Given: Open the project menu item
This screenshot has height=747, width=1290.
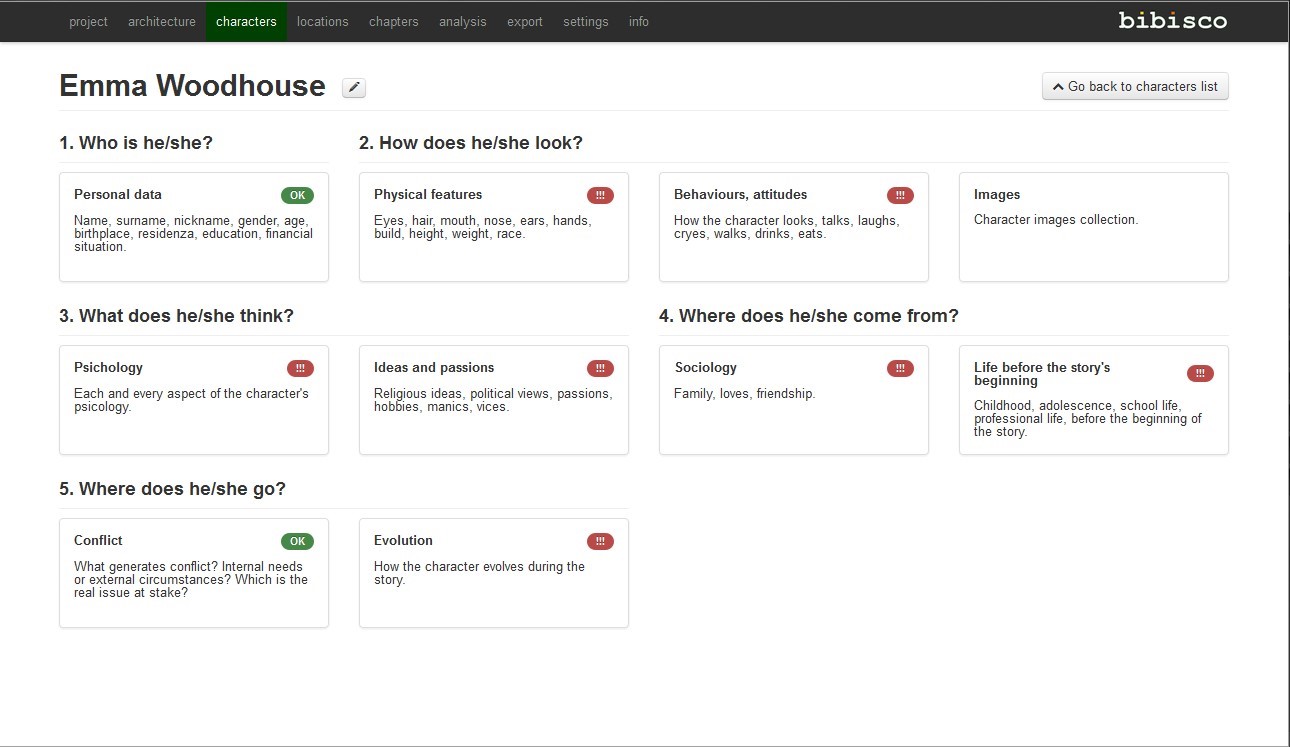Looking at the screenshot, I should 88,22.
